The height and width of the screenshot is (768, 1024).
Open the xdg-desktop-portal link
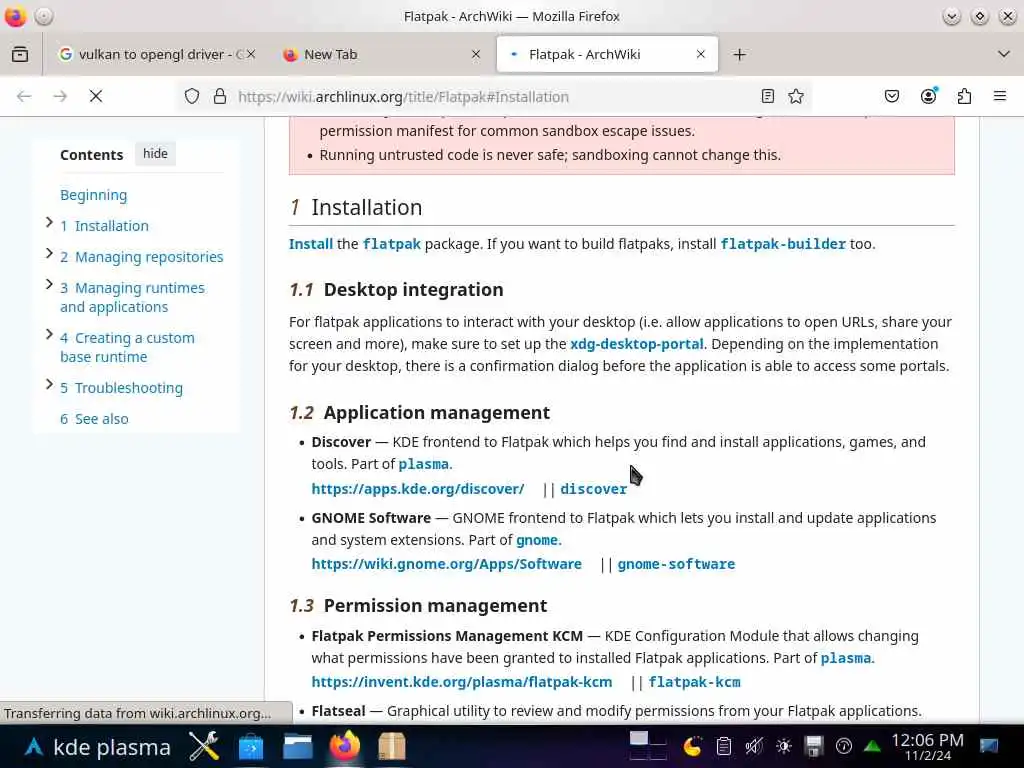pos(637,344)
